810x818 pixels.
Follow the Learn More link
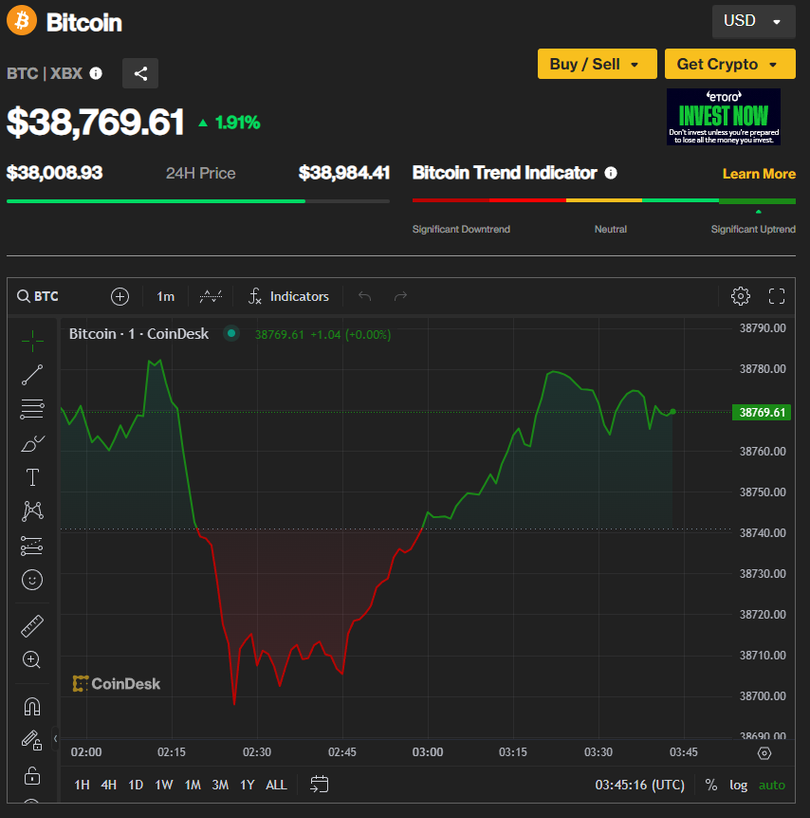click(x=759, y=174)
